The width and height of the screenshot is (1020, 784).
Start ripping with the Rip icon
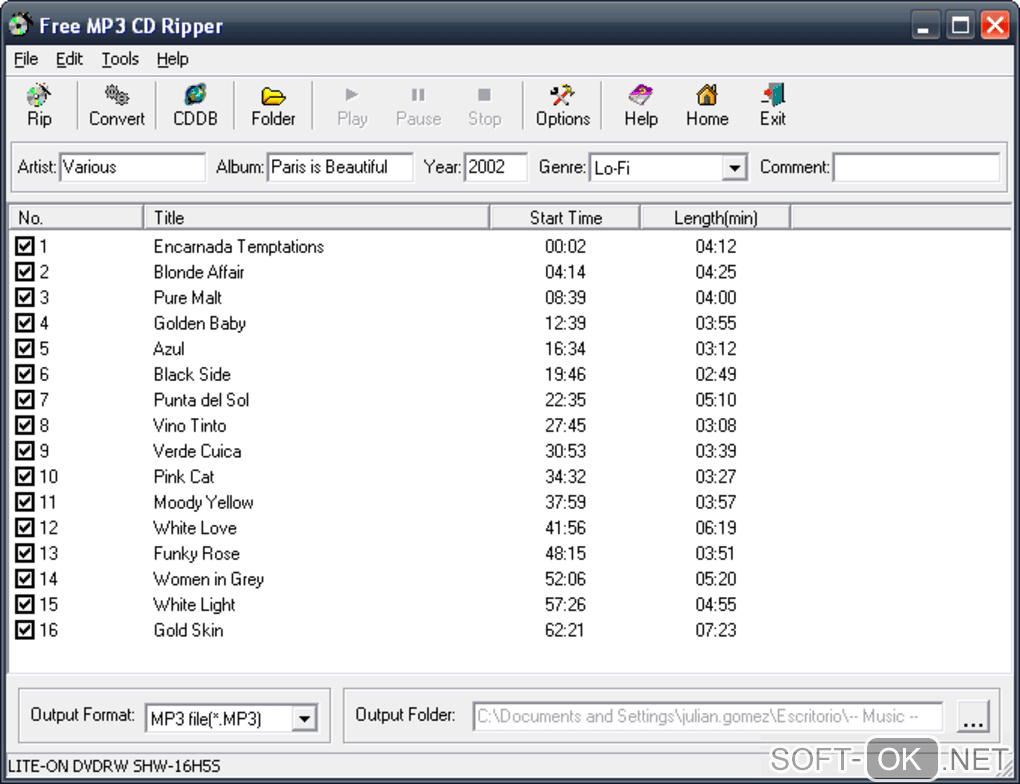pos(39,105)
